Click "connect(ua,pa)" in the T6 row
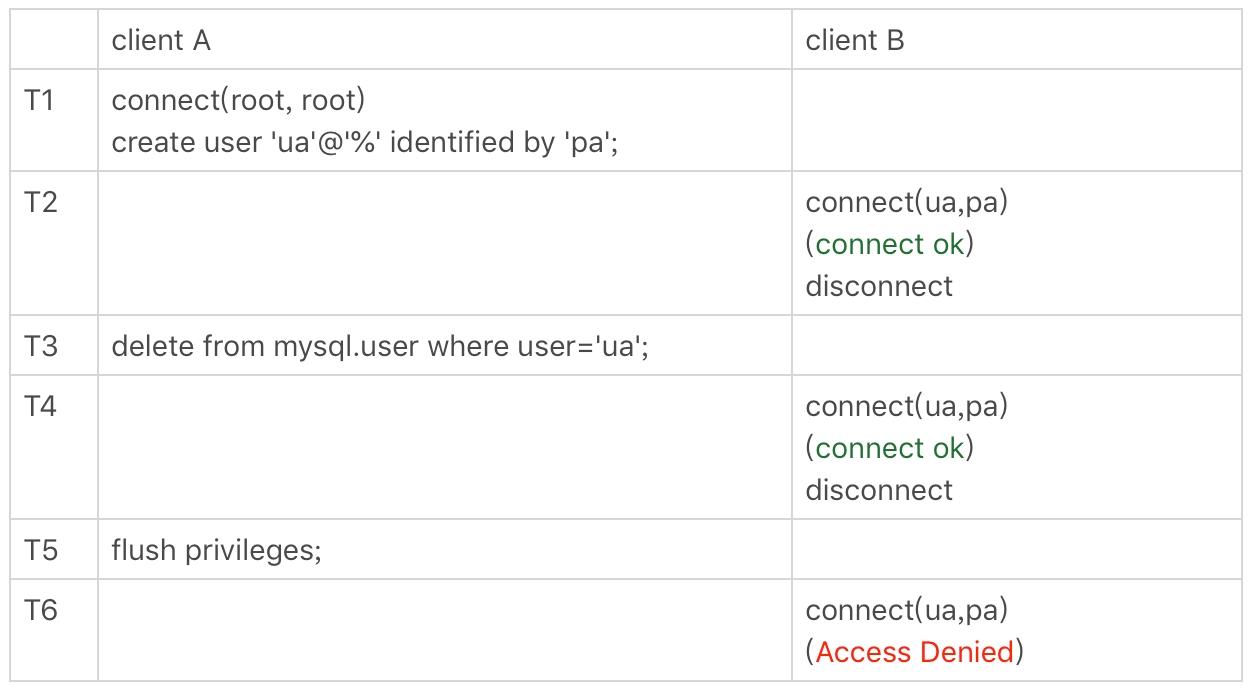Screen dimensions: 1250x690 click(906, 610)
